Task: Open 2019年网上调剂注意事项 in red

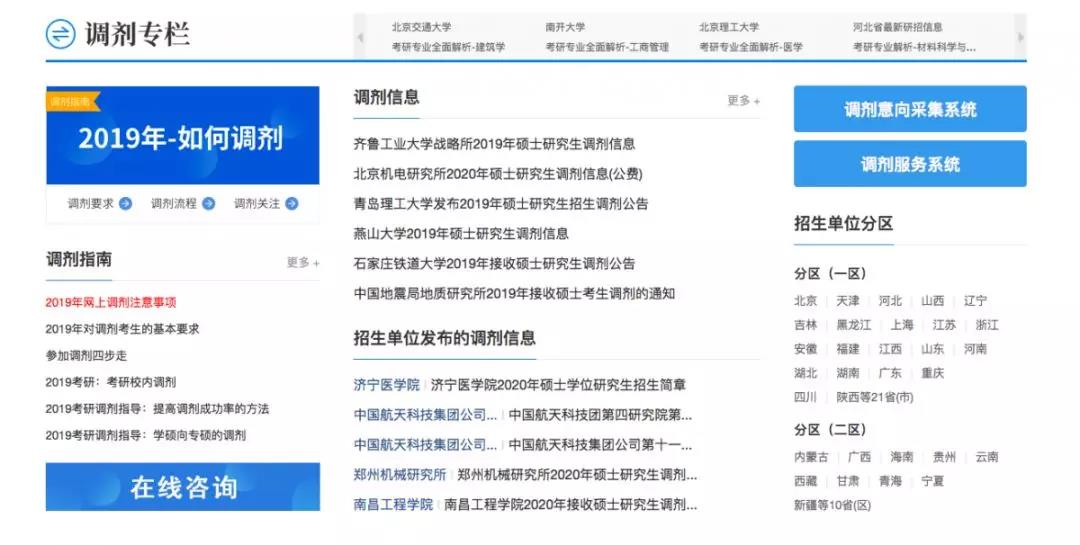Action: pyautogui.click(x=111, y=302)
